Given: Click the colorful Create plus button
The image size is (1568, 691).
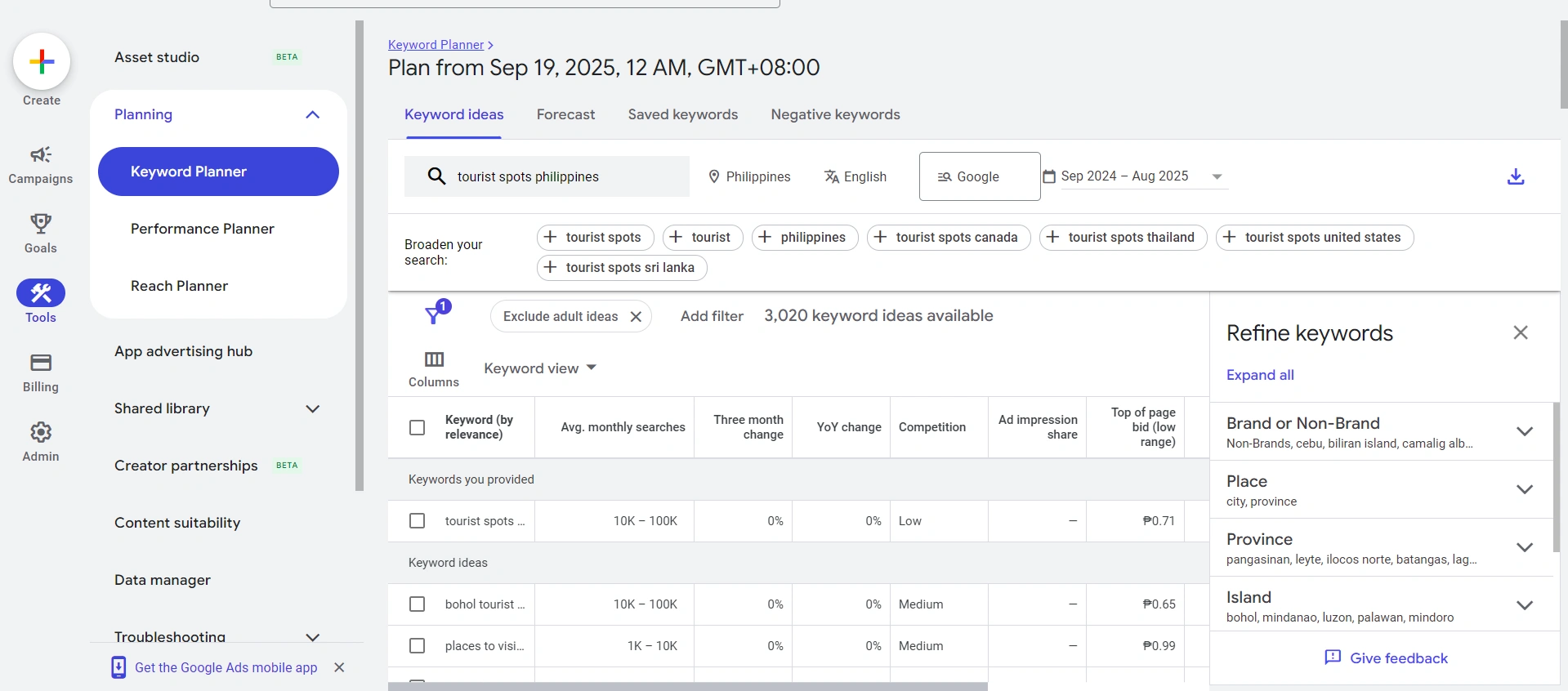Looking at the screenshot, I should tap(42, 61).
